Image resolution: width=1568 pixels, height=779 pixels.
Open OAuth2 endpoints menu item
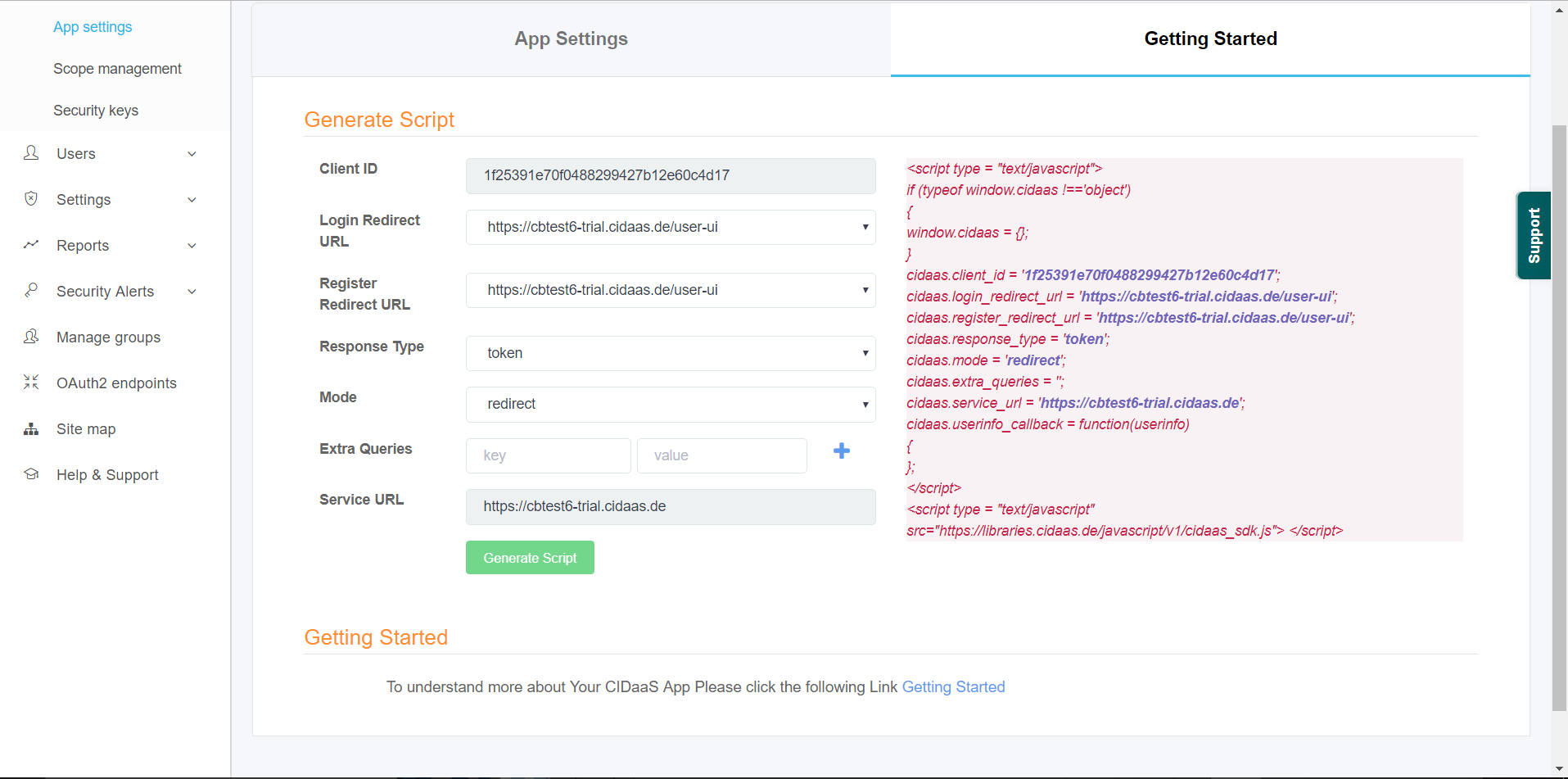click(116, 383)
